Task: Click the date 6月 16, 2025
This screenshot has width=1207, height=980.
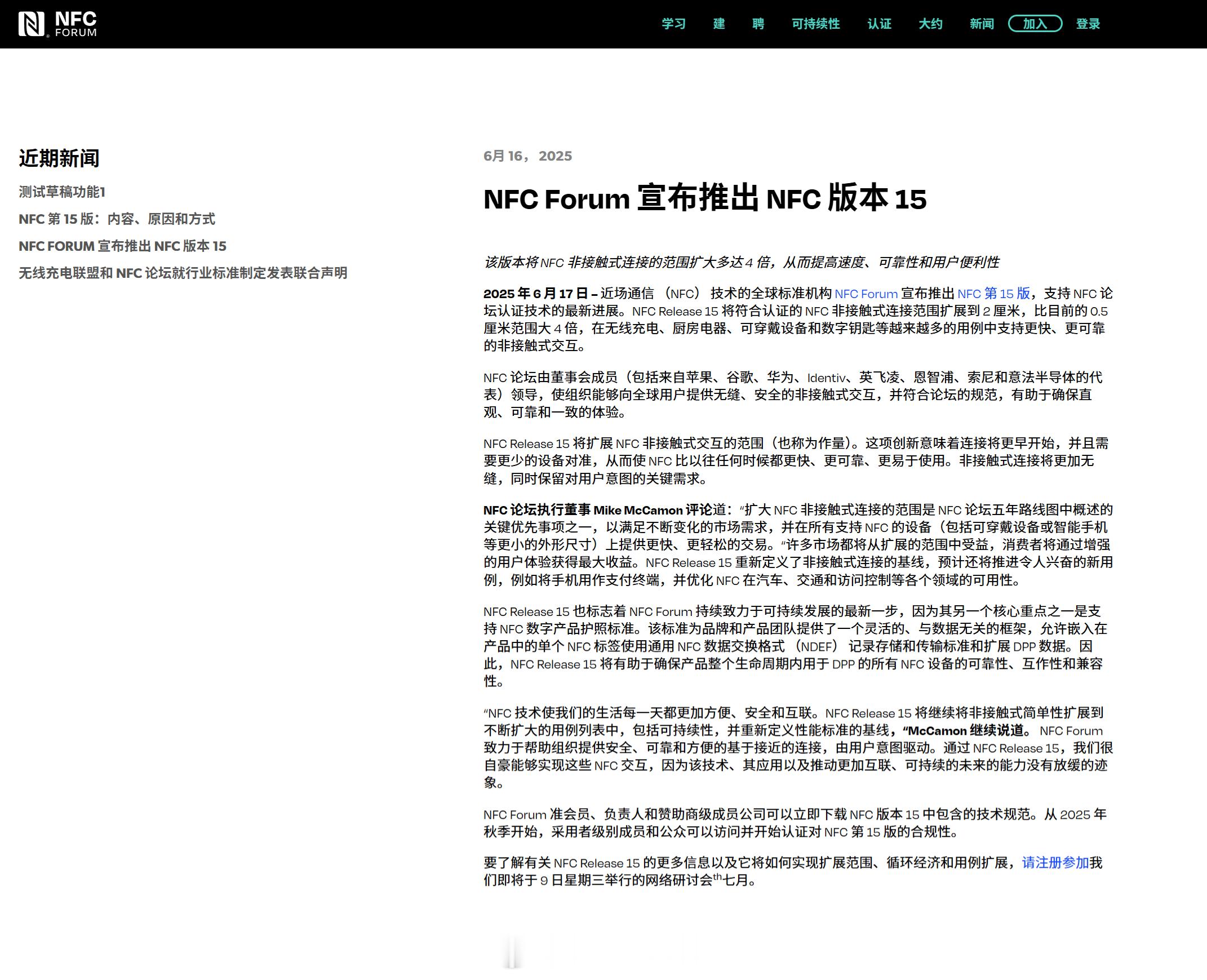Action: (x=527, y=156)
